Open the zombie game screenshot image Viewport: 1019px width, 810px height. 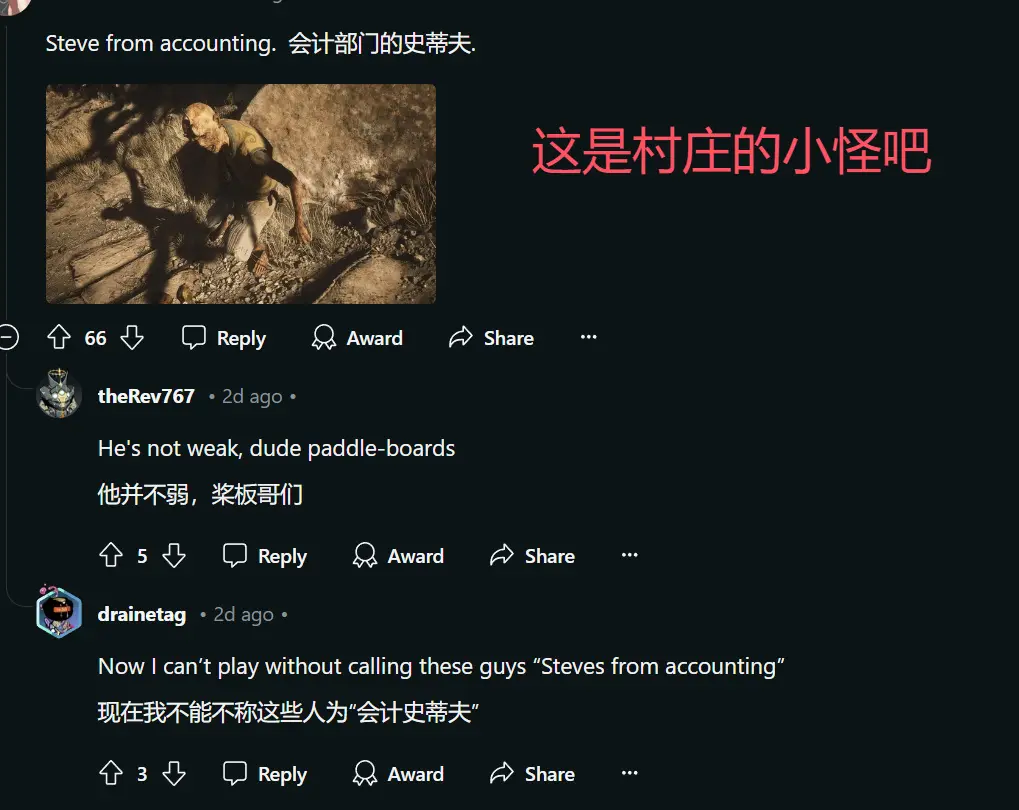[x=241, y=194]
